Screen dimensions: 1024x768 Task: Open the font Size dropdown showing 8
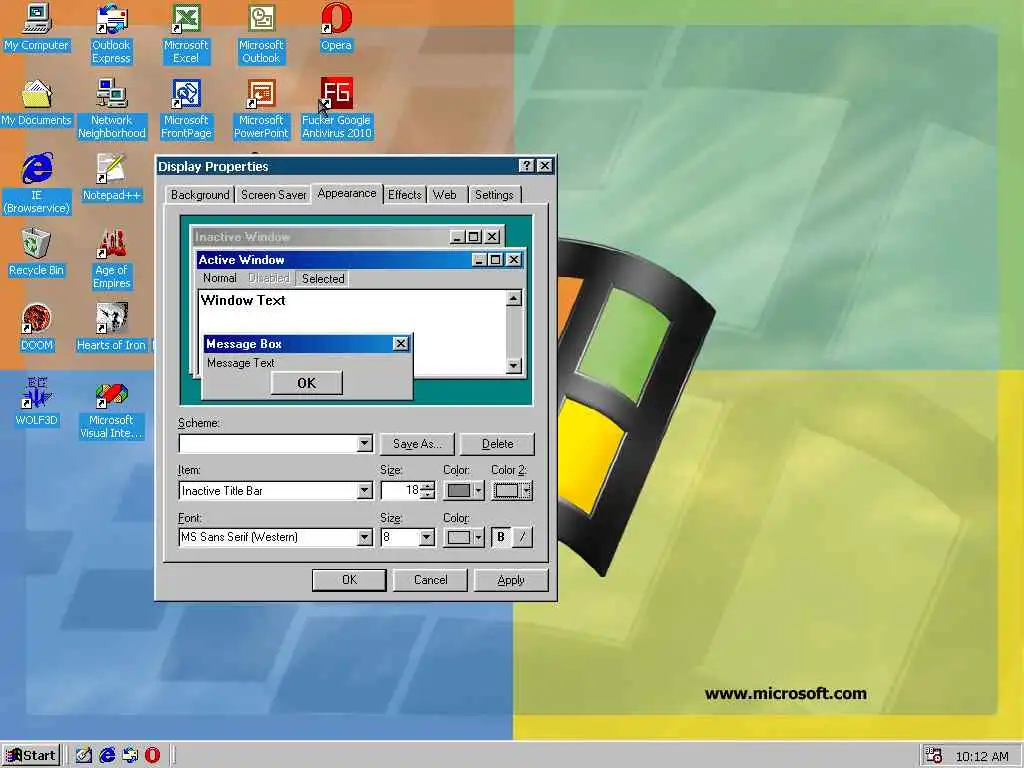[426, 537]
